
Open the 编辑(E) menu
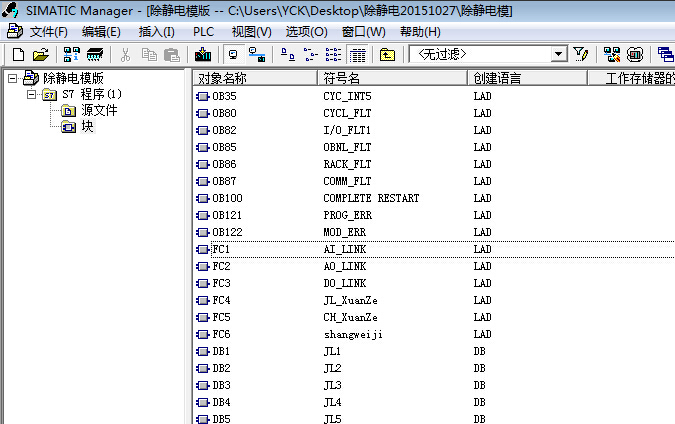[x=101, y=32]
